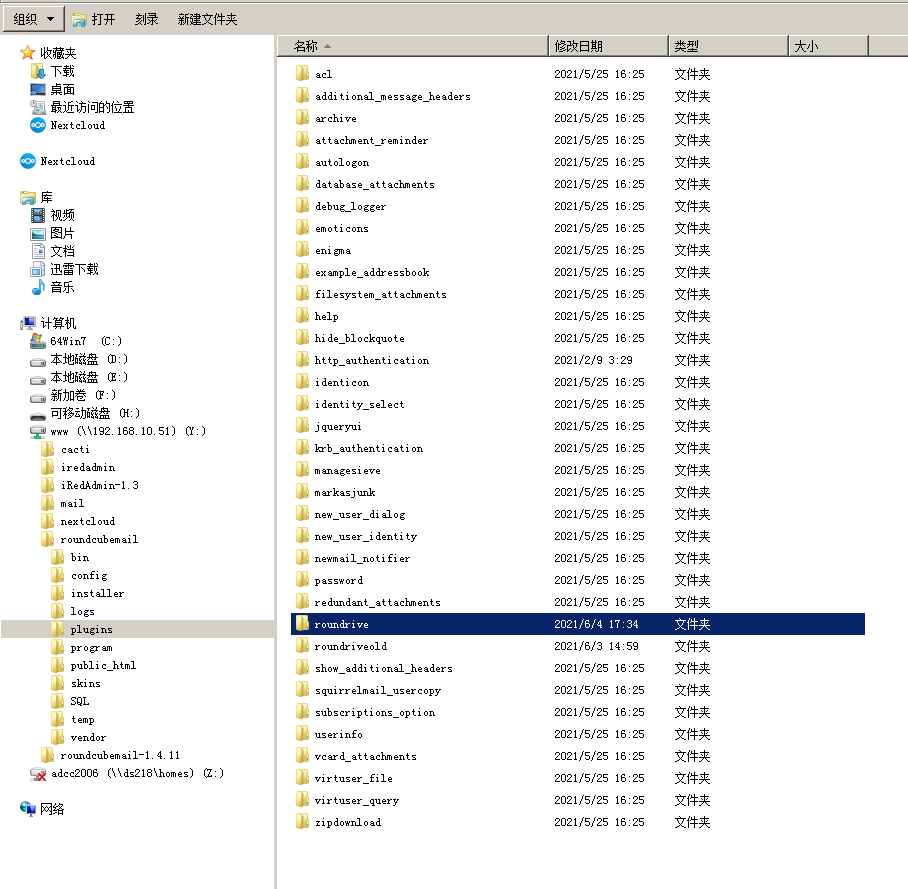This screenshot has width=908, height=889.
Task: Open the 最近访问的位置 icon
Action: pyautogui.click(x=38, y=107)
